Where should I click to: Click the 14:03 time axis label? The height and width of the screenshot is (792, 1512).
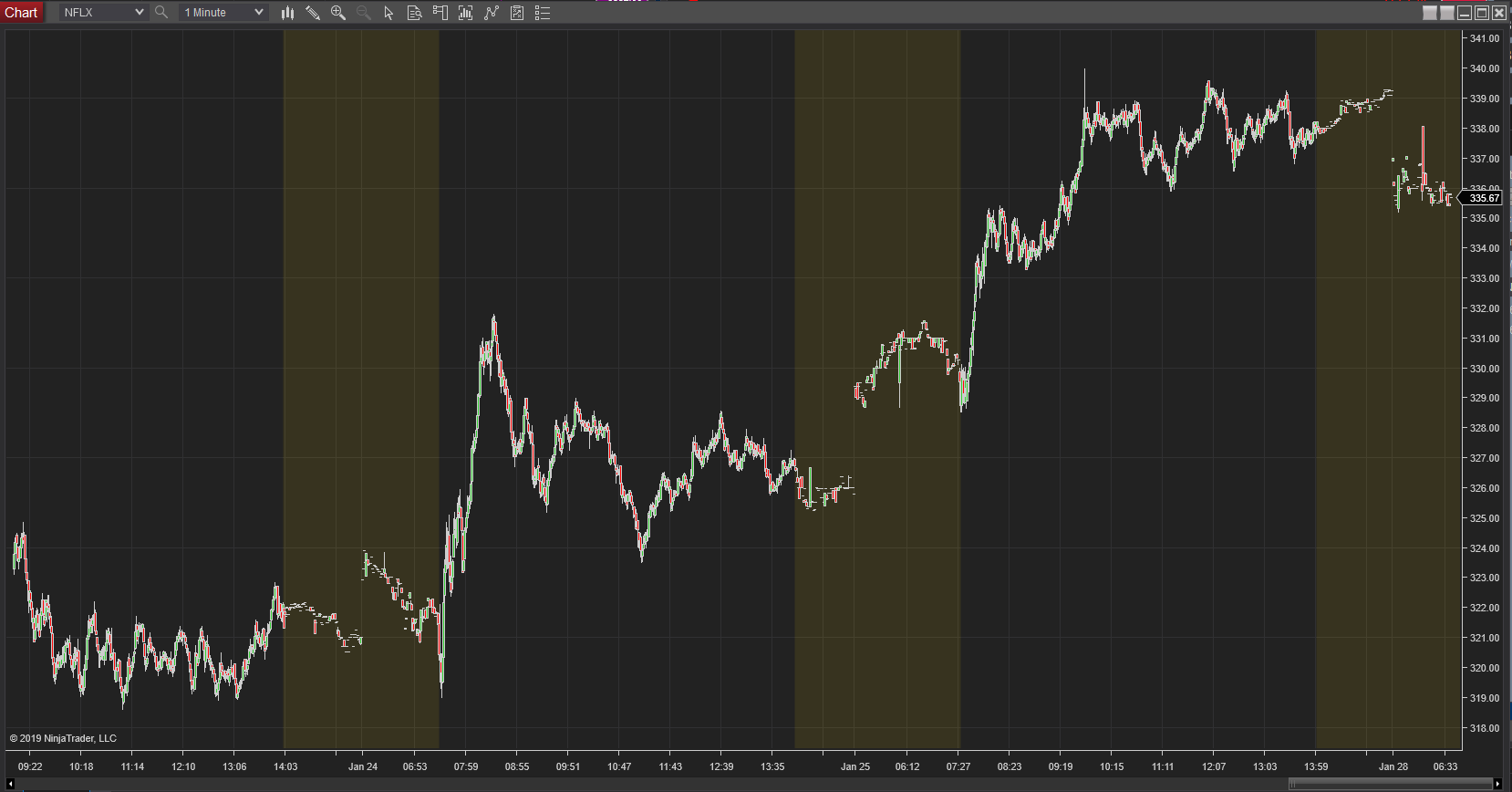click(x=285, y=766)
